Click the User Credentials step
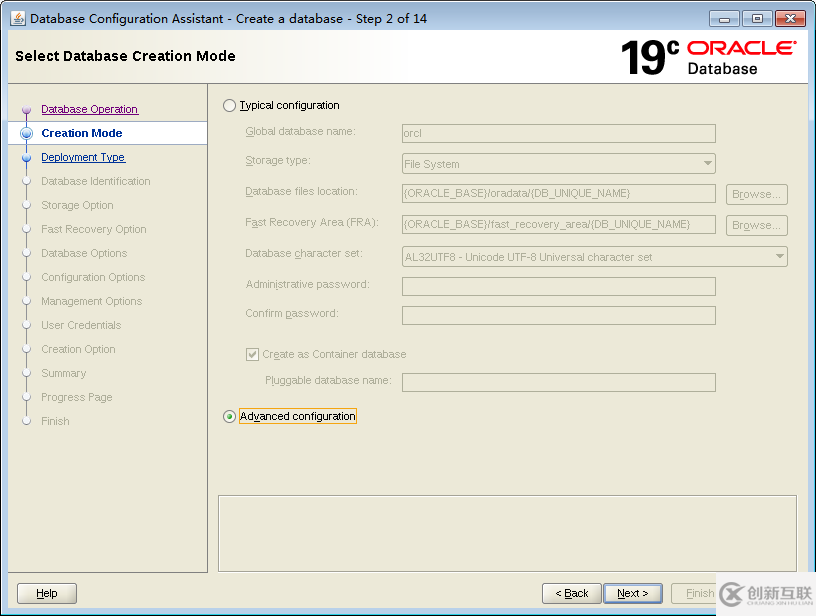816x616 pixels. (x=81, y=325)
